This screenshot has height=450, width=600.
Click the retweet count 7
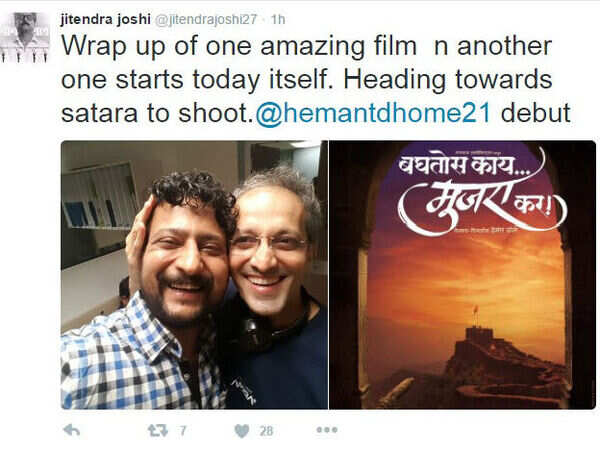tap(183, 431)
